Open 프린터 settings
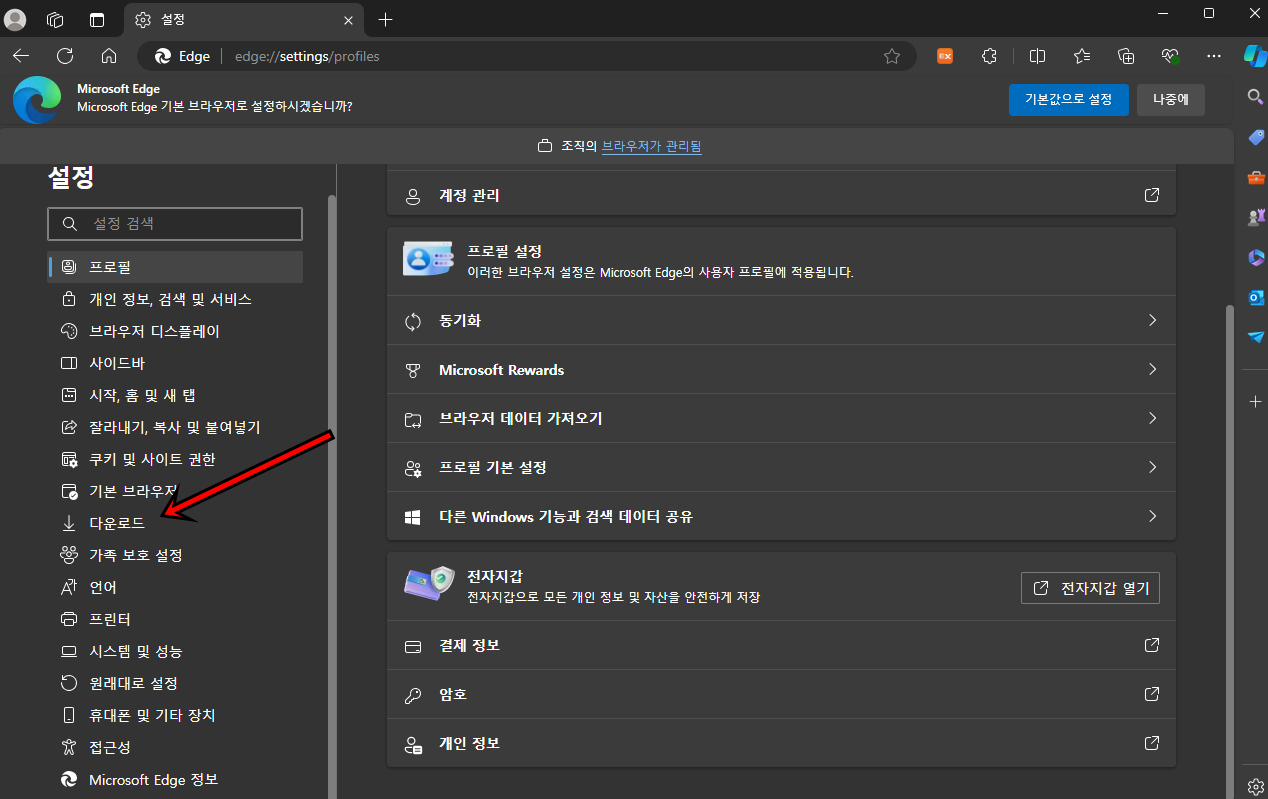The image size is (1268, 799). (x=175, y=619)
